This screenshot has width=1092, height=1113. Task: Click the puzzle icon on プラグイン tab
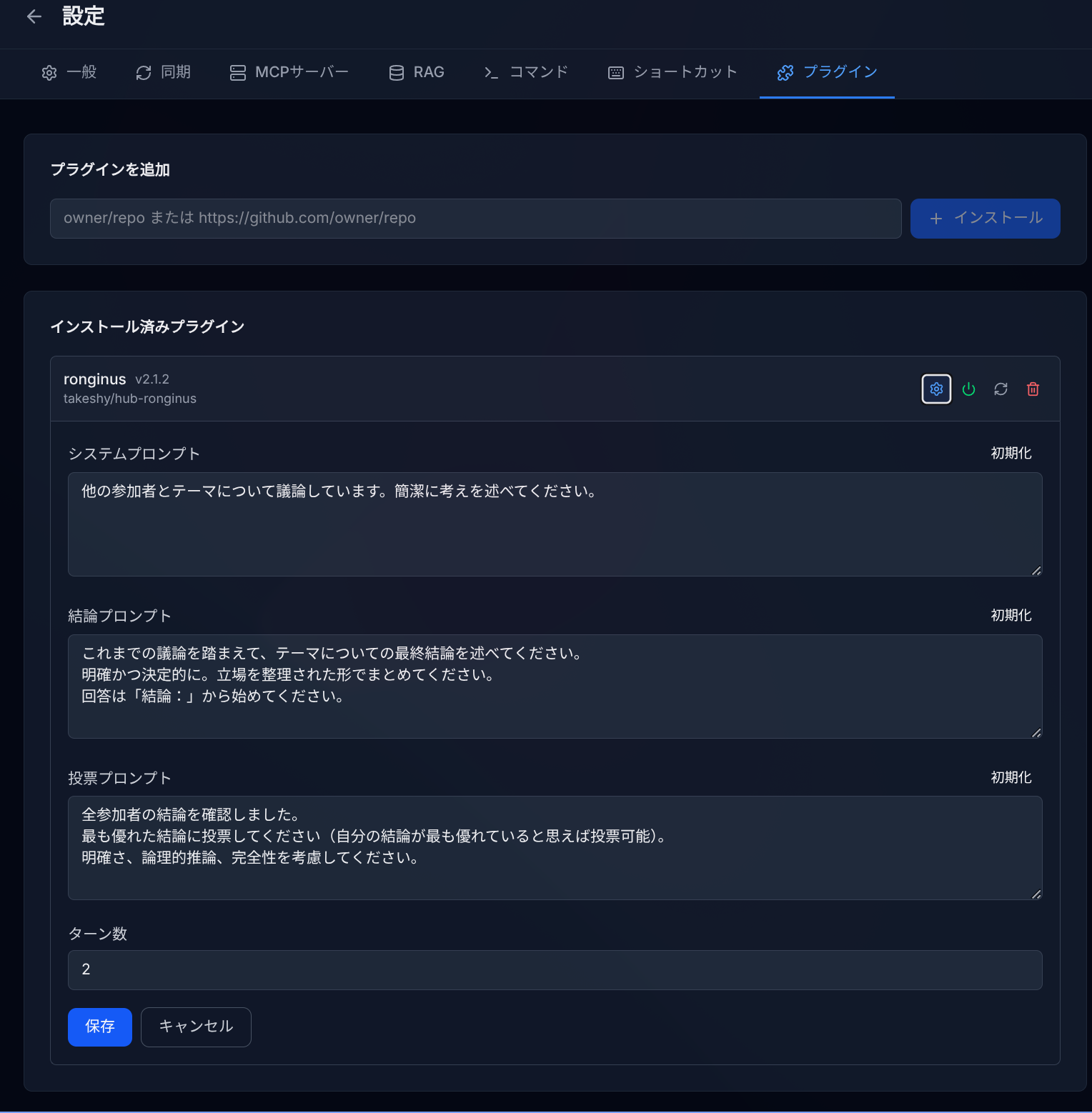(786, 72)
